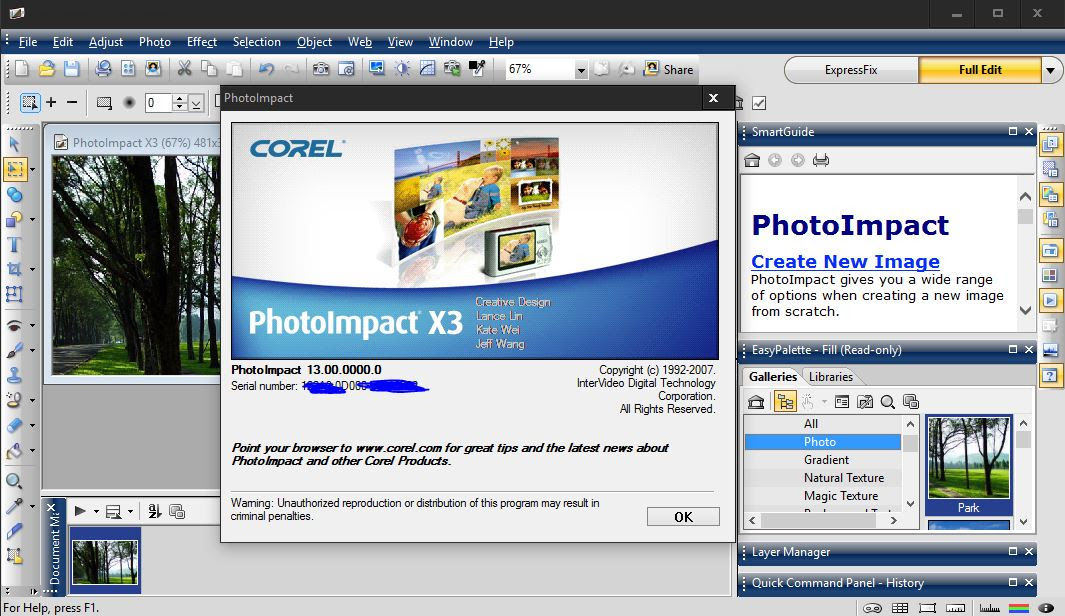Click the Undo arrow icon

[266, 69]
